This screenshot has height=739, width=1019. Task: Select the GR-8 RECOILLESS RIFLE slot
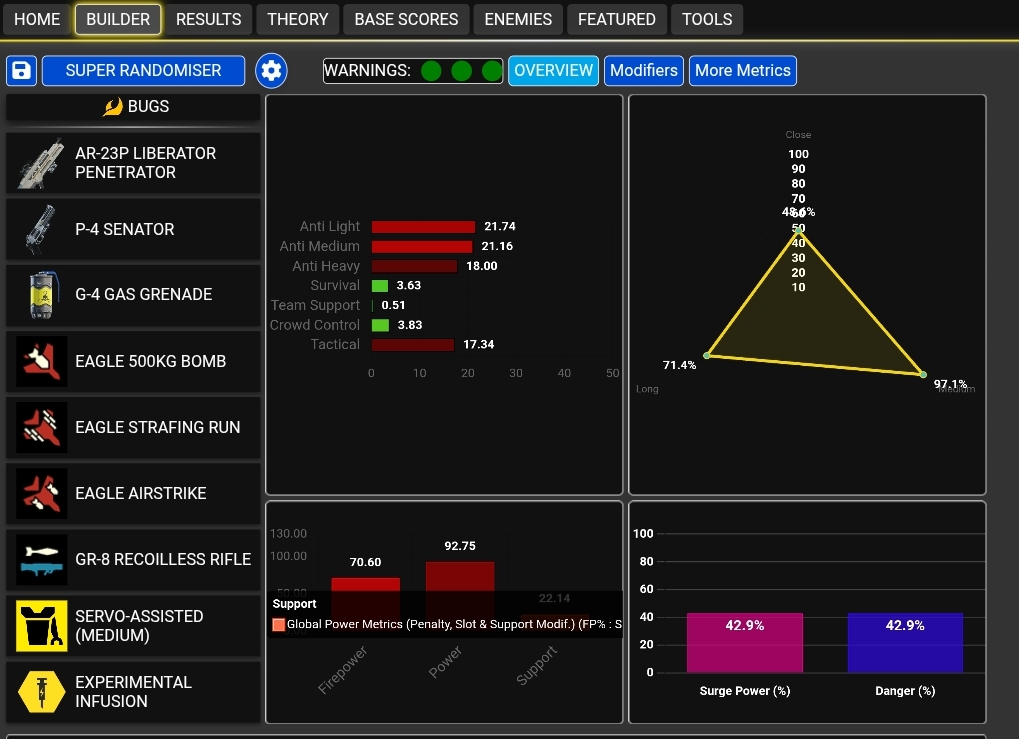point(133,560)
